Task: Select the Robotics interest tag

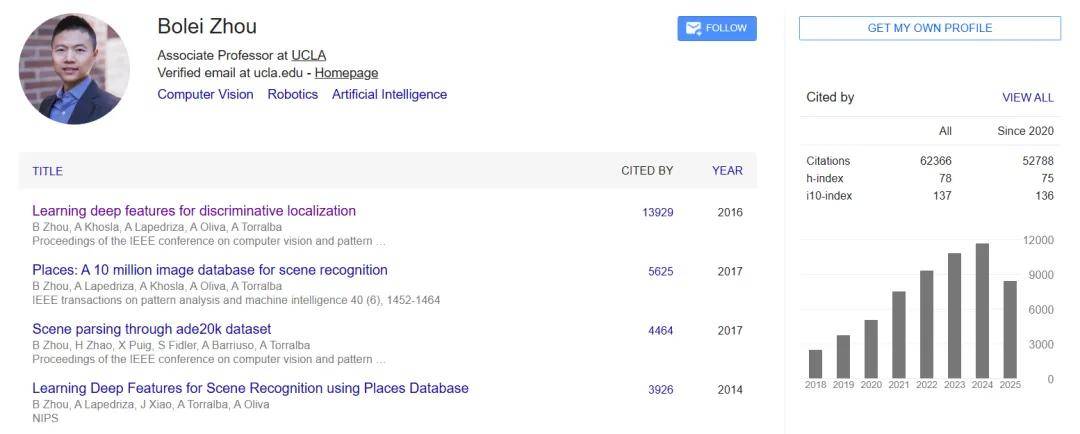Action: pos(292,94)
